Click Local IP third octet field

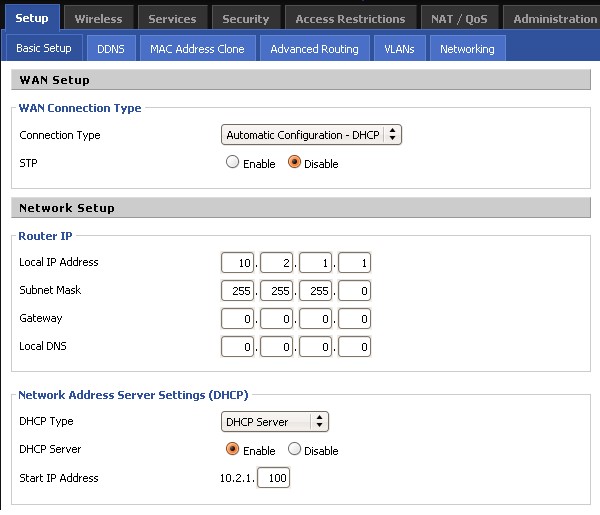(x=315, y=262)
